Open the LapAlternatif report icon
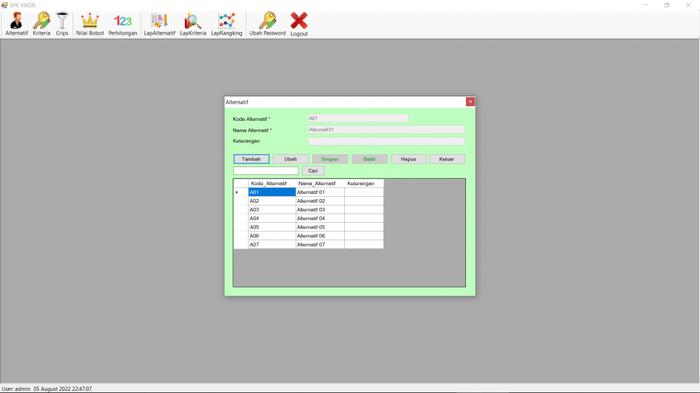This screenshot has width=700, height=393. (x=159, y=24)
